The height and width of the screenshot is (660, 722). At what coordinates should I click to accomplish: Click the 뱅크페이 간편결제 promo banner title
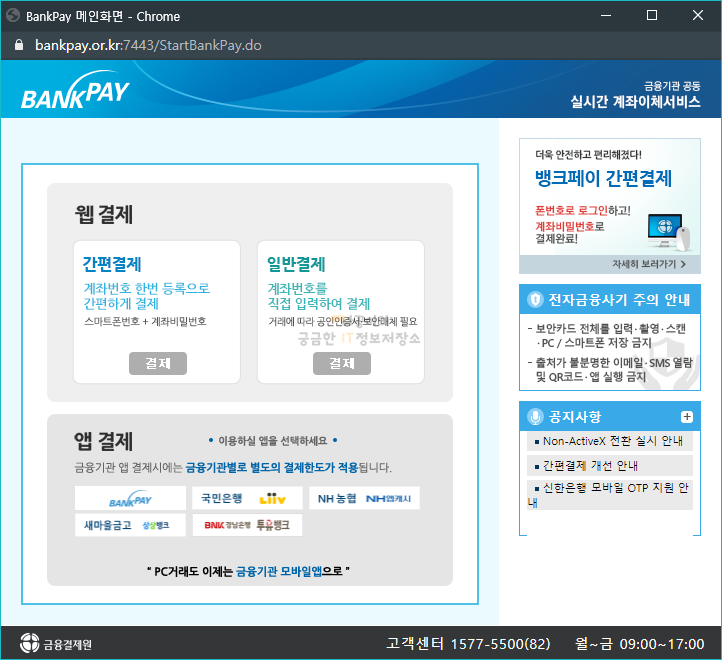(603, 179)
